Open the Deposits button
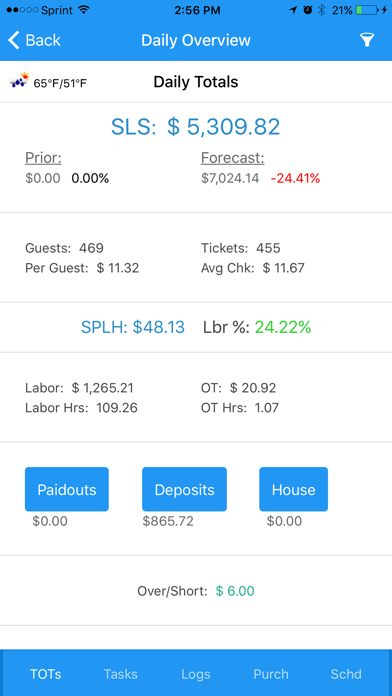 [x=184, y=489]
